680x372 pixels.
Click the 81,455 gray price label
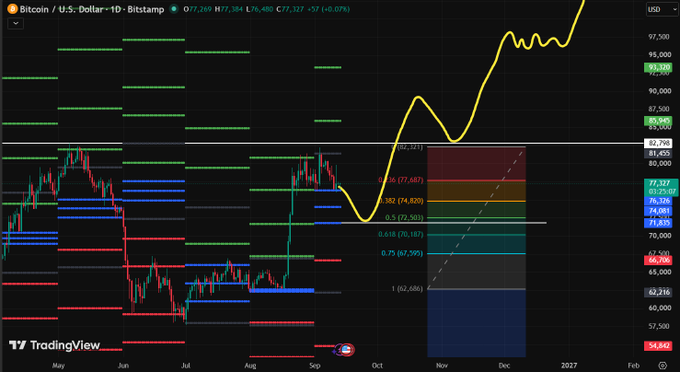point(659,153)
